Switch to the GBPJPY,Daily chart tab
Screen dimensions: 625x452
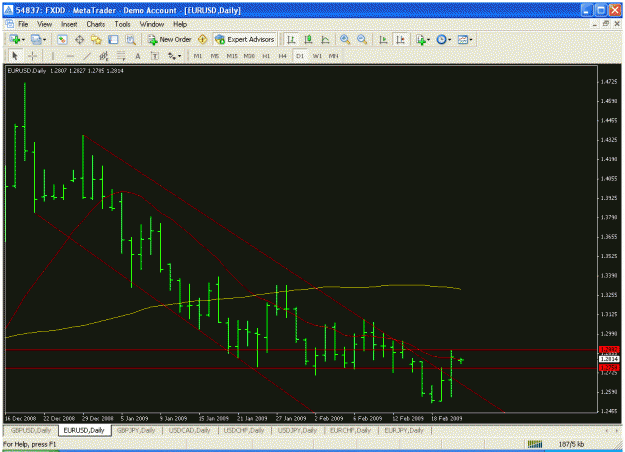click(x=136, y=430)
